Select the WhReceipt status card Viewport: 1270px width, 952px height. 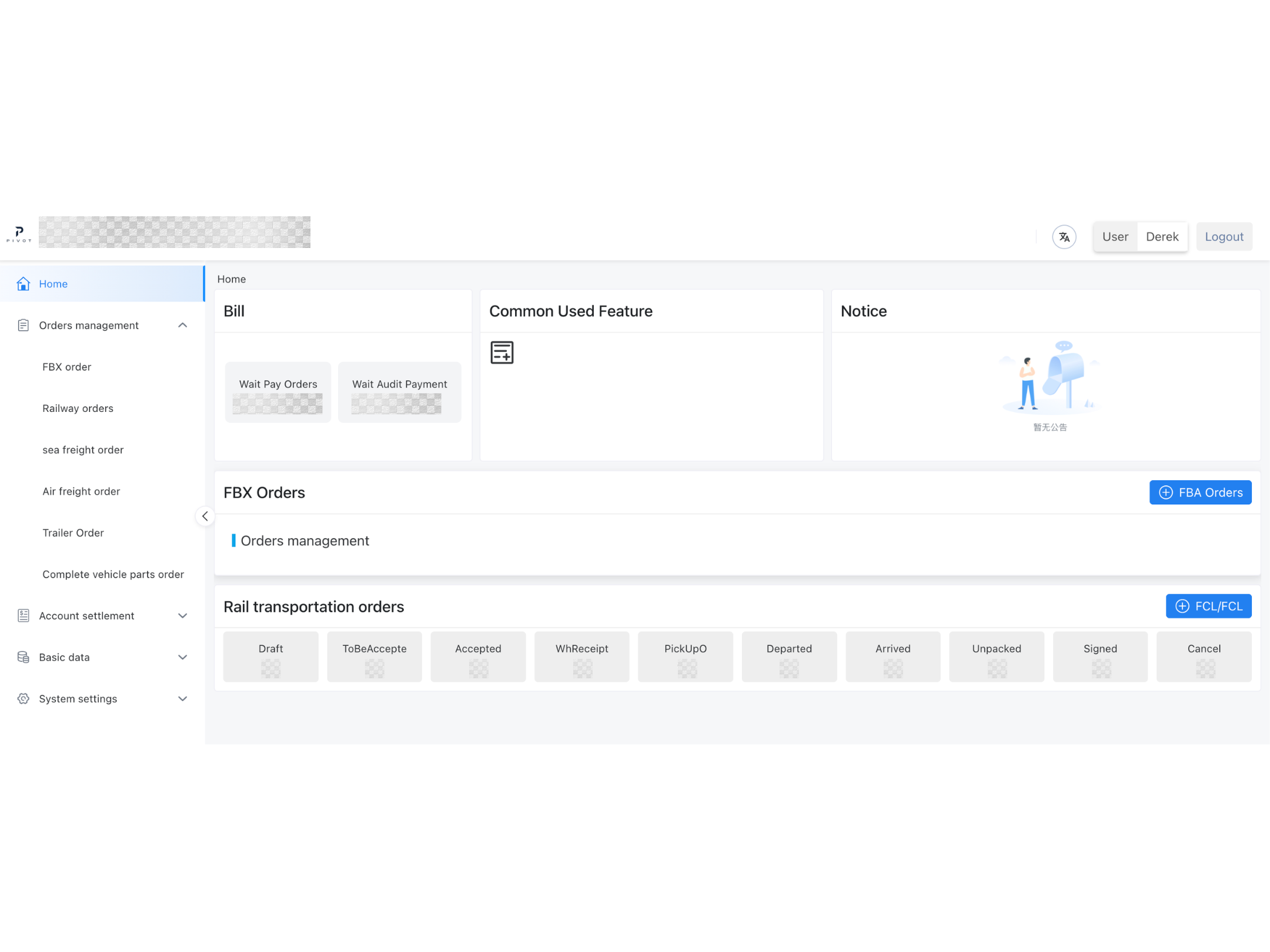581,656
